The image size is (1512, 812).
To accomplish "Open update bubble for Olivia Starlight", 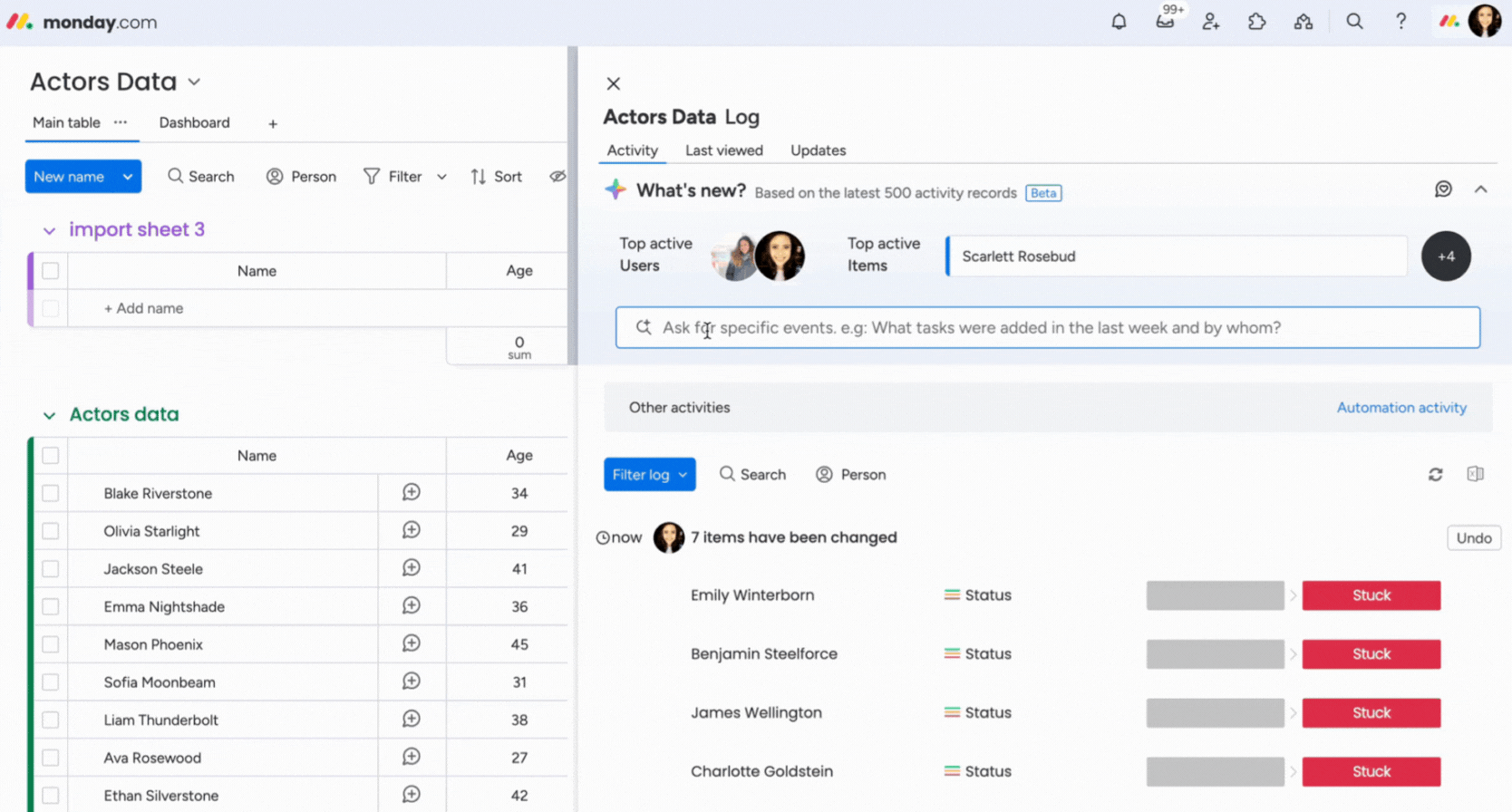I will (411, 530).
